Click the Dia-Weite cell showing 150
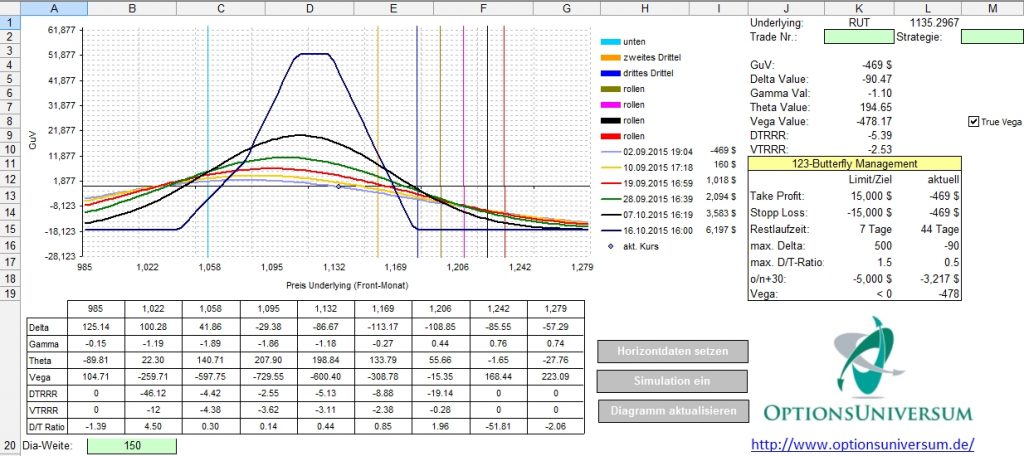Viewport: 1024px width, 456px height. 132,444
